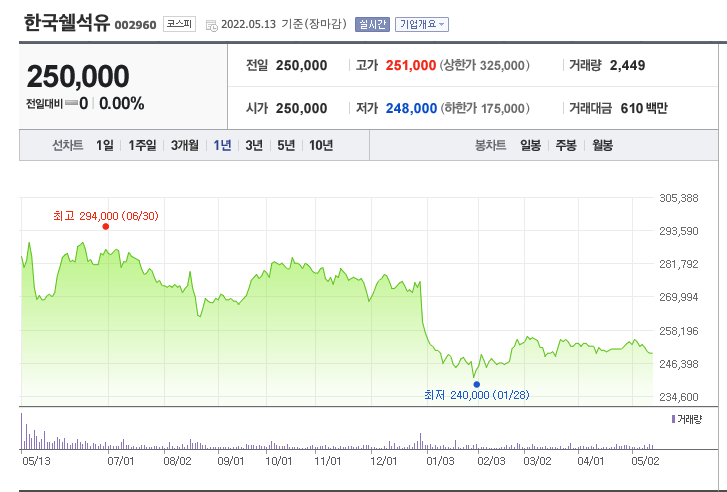Switch to the 일봉 candlestick chart
Screen dimensions: 727x492
(530, 146)
